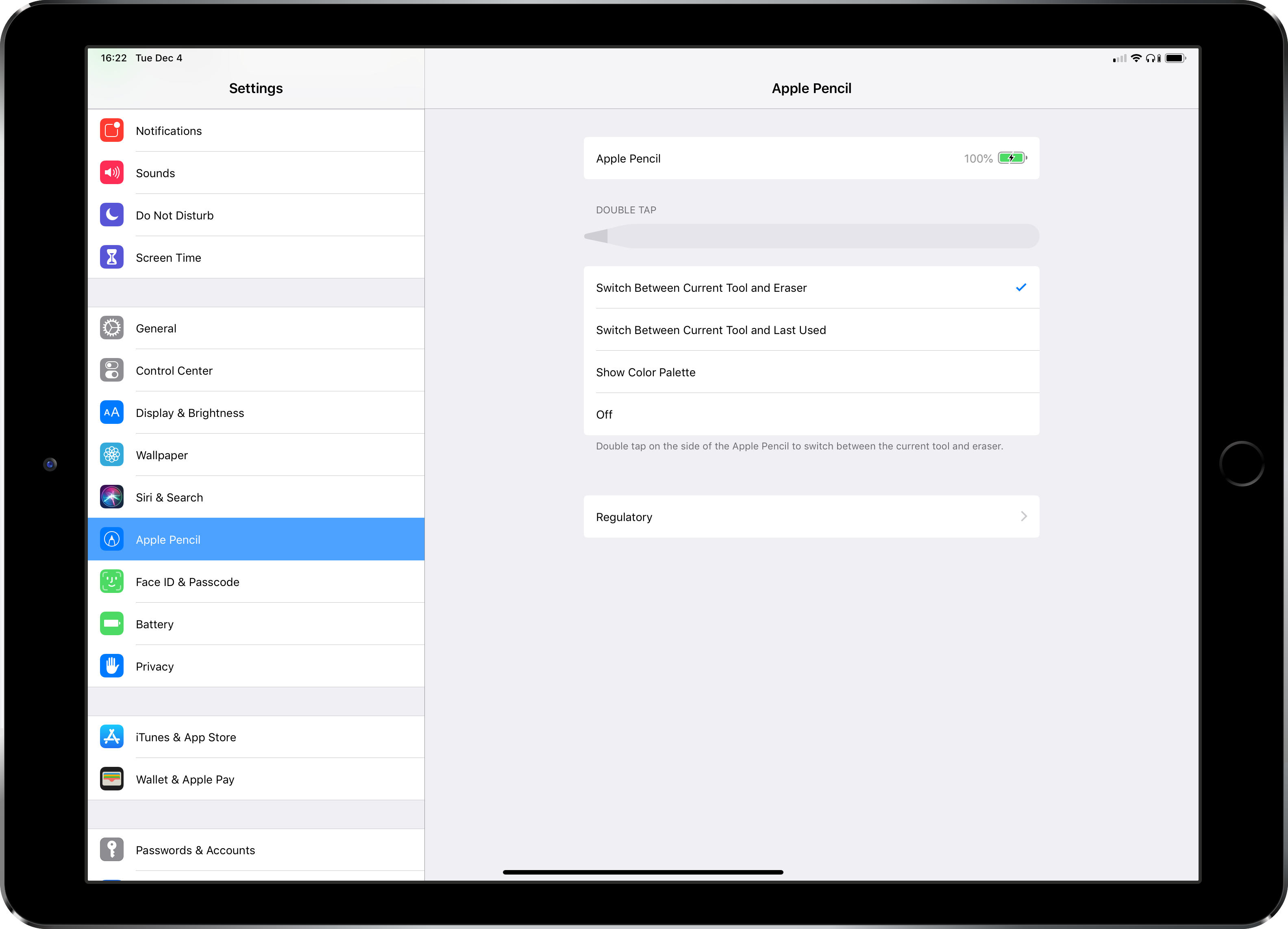Open Face ID & Passcode icon
Viewport: 1288px width, 929px height.
click(x=111, y=581)
